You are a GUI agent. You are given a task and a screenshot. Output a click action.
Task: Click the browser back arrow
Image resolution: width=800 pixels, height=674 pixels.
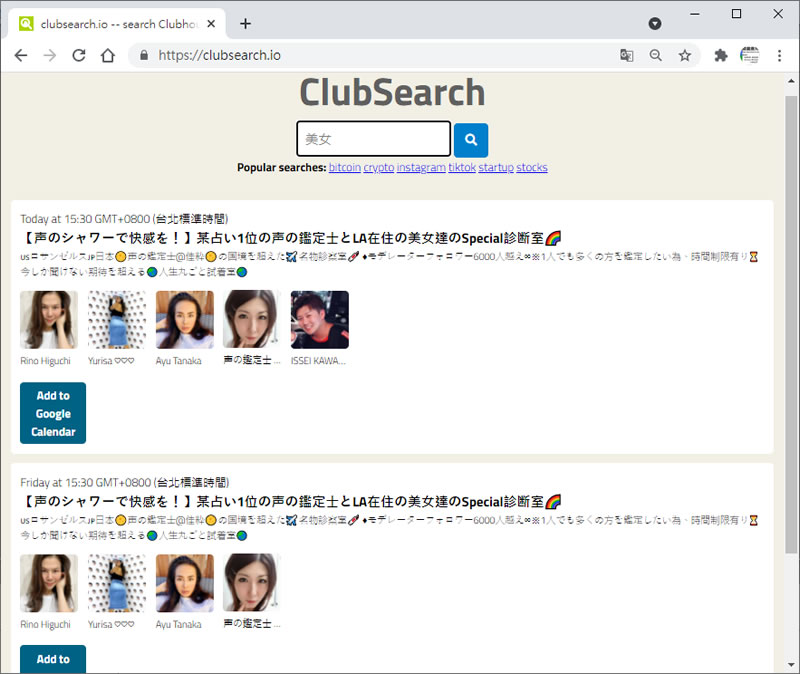click(x=21, y=56)
